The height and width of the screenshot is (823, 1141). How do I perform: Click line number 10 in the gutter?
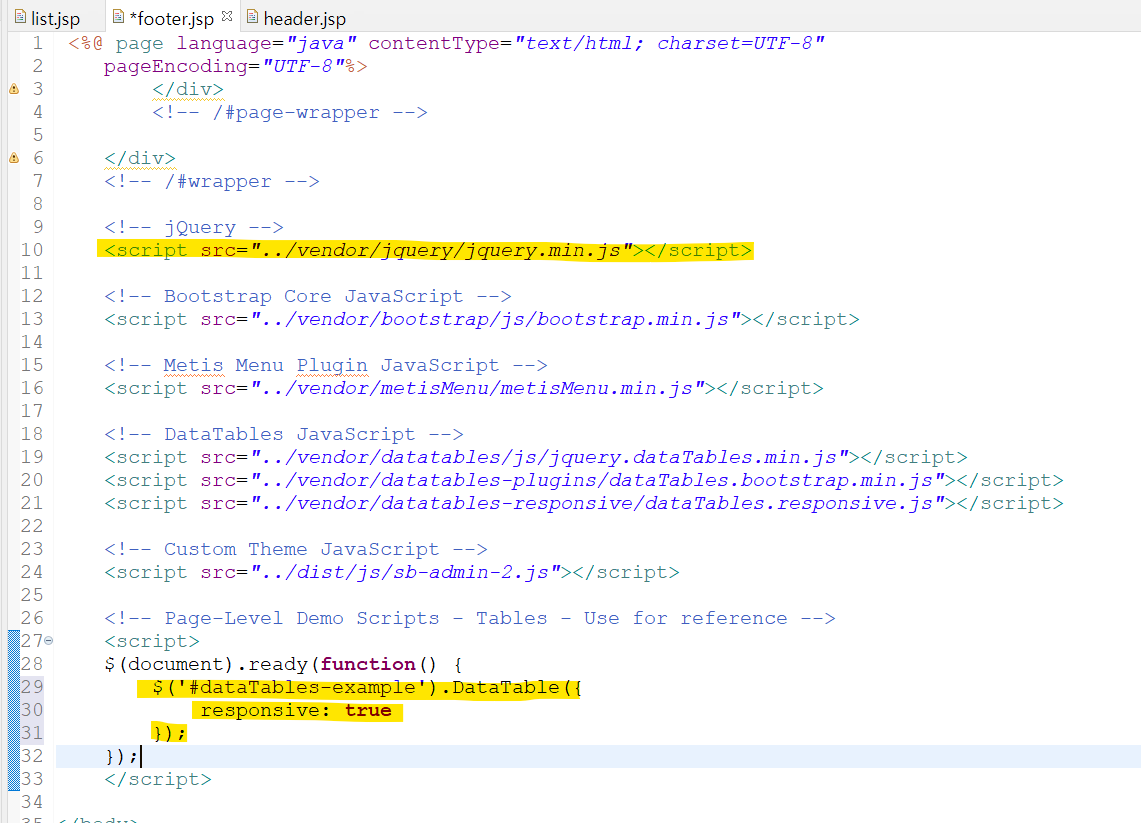pyautogui.click(x=32, y=250)
